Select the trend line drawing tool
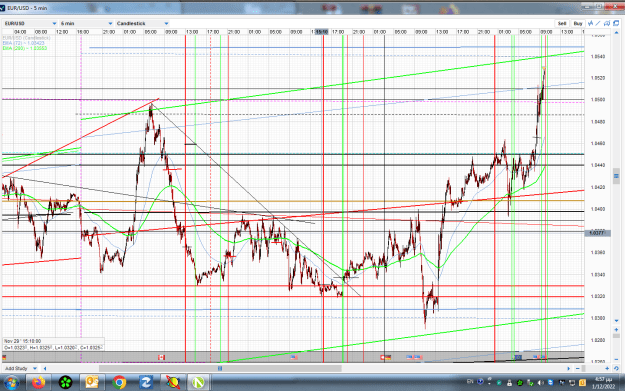This screenshot has width=625, height=391. tap(598, 24)
